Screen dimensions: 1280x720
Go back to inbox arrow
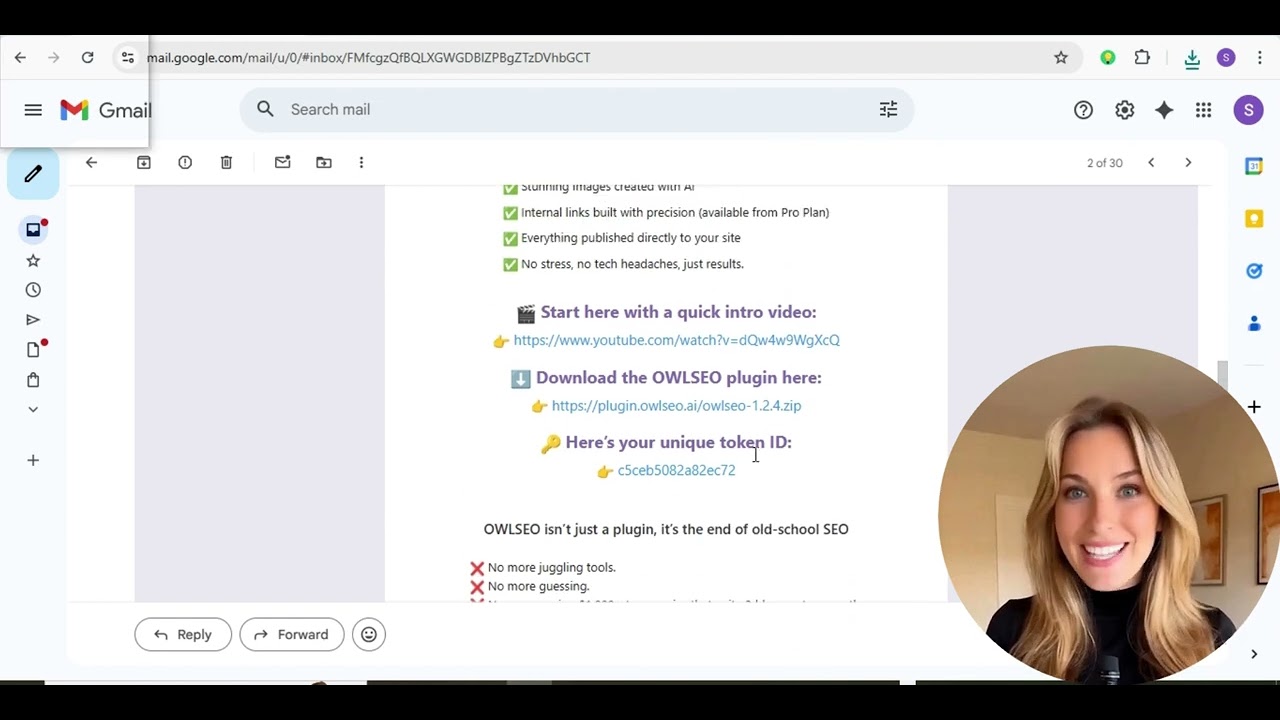pyautogui.click(x=91, y=162)
